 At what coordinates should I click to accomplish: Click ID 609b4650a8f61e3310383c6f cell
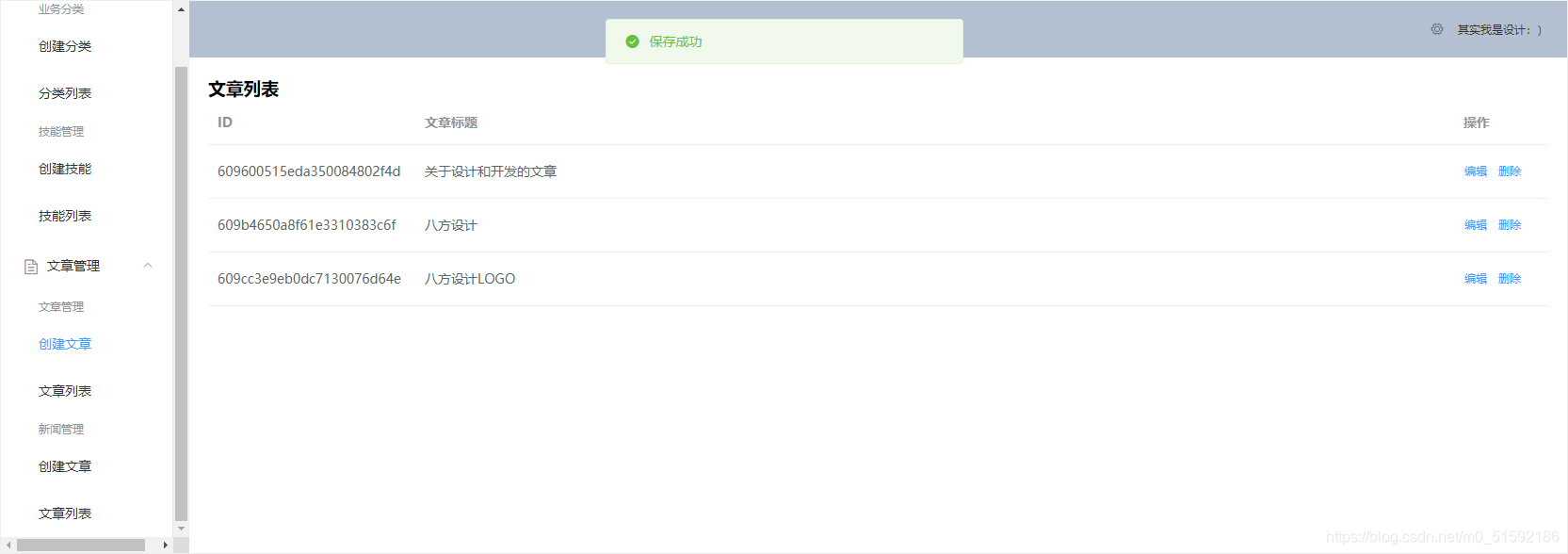(307, 225)
